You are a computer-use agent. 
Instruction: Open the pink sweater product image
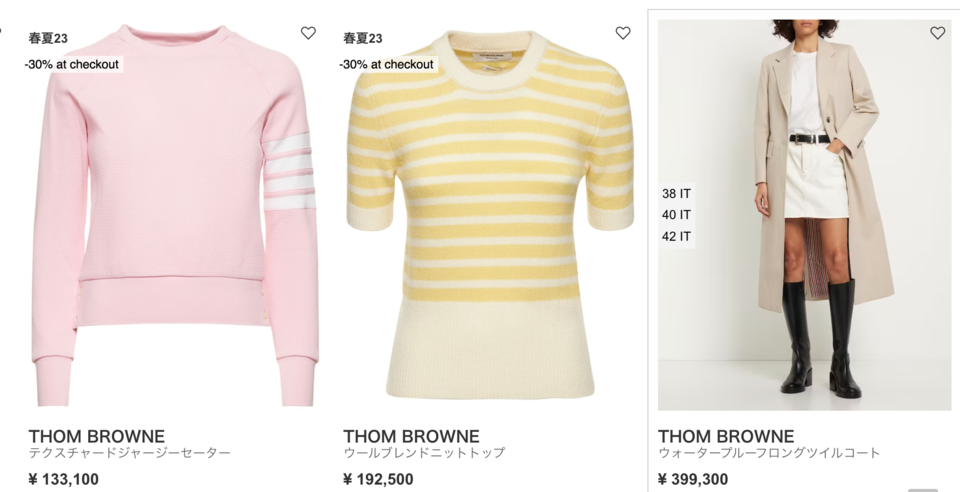[x=174, y=214]
